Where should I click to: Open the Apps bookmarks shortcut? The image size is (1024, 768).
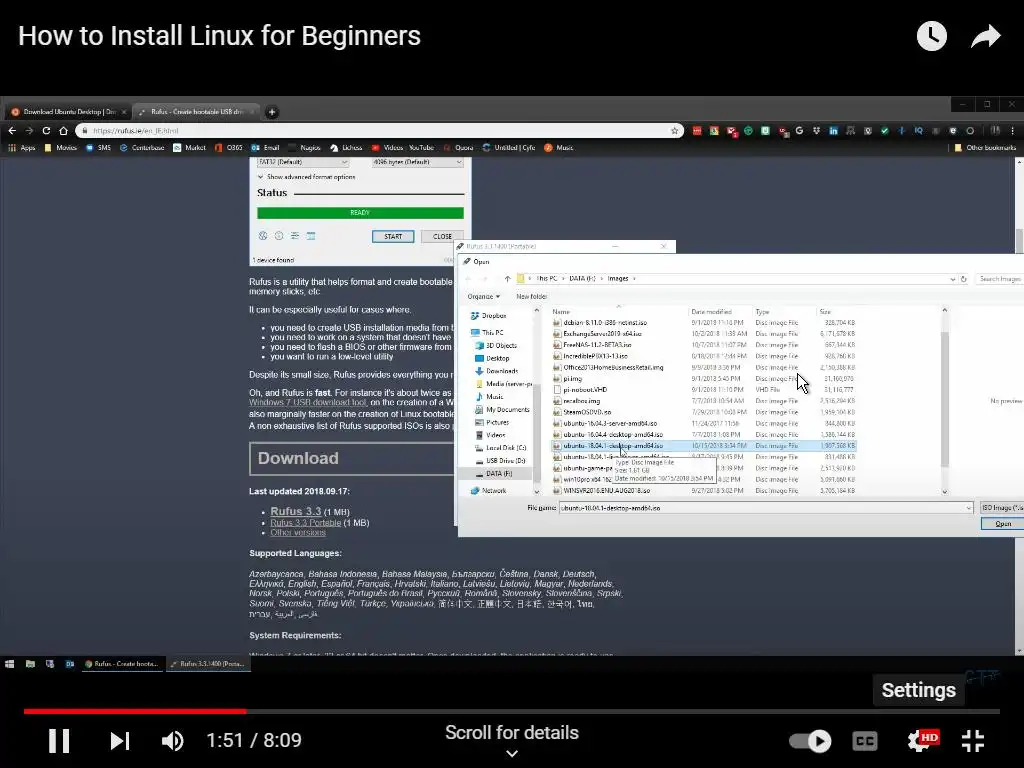click(x=22, y=148)
